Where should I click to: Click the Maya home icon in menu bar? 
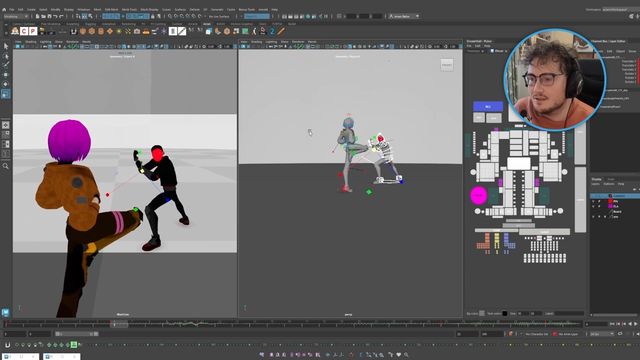[x=4, y=9]
